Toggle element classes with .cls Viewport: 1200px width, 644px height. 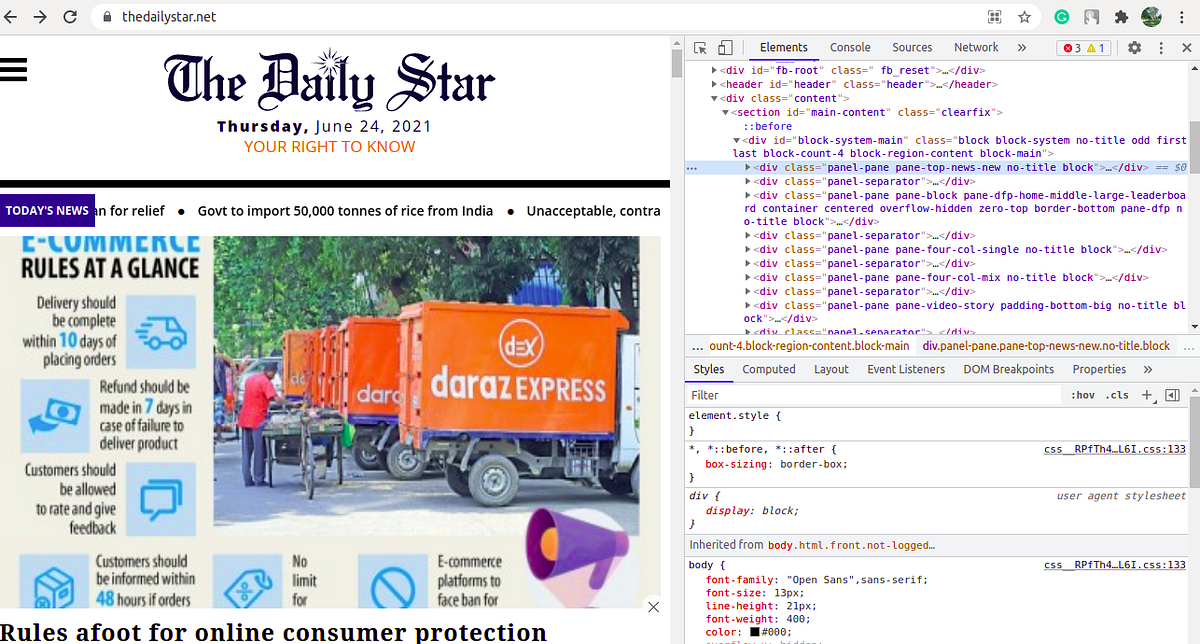coord(1117,394)
